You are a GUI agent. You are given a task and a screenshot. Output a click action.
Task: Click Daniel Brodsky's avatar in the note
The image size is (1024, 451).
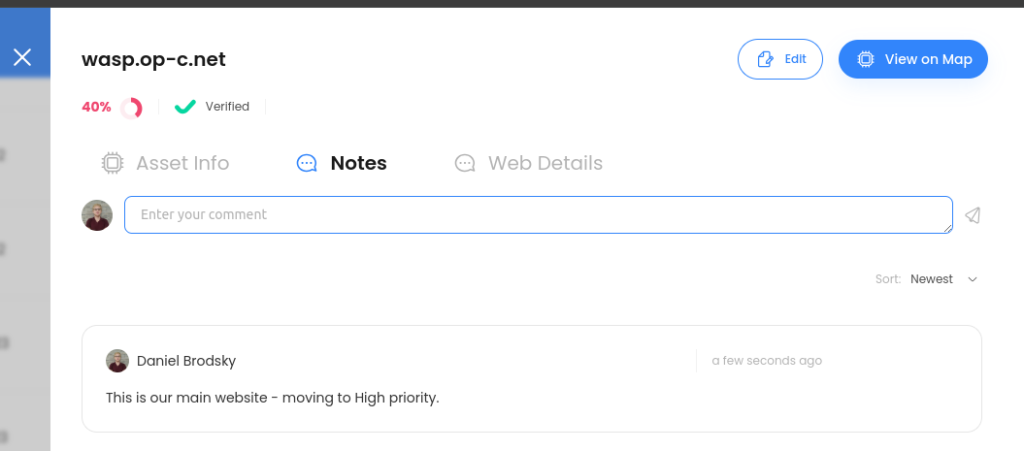pyautogui.click(x=117, y=361)
